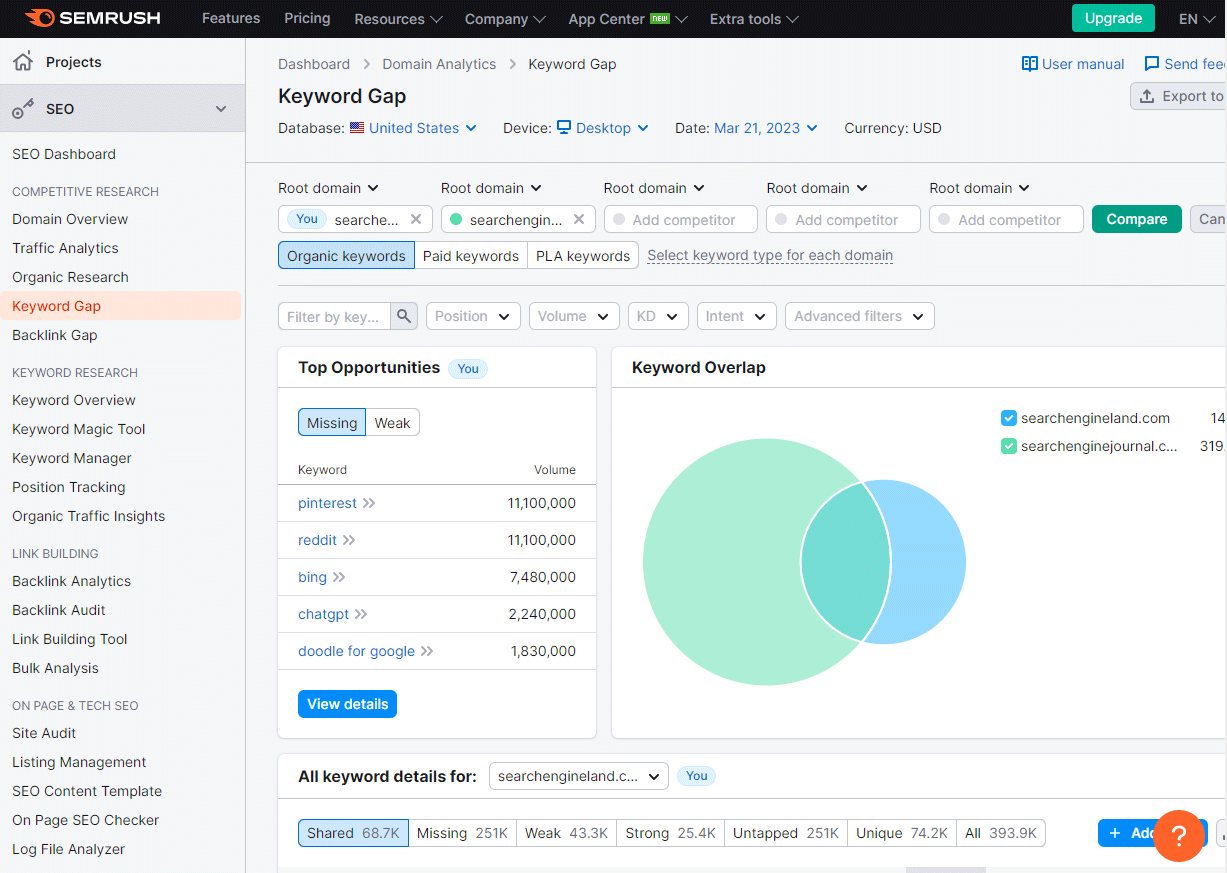1227x873 pixels.
Task: Switch to the Strong 25.4K tab
Action: 670,833
